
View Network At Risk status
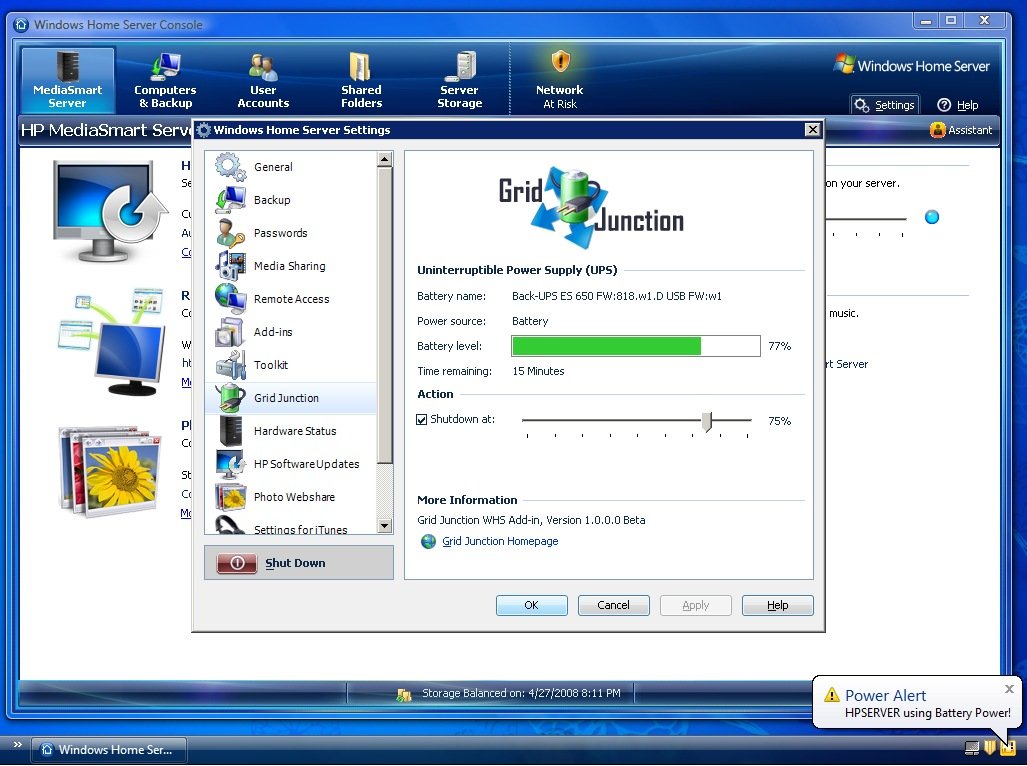[x=559, y=80]
